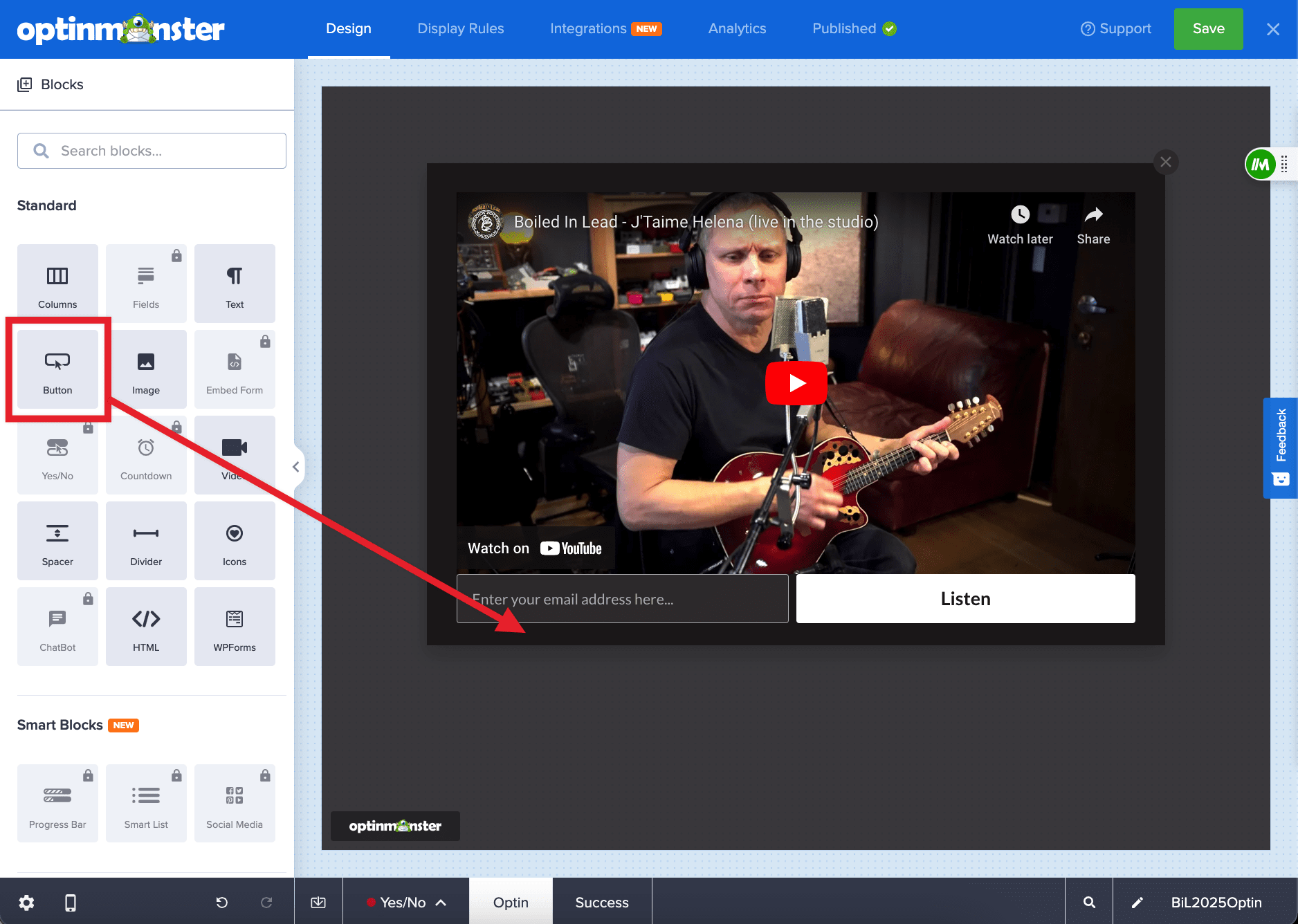This screenshot has width=1298, height=924.
Task: Switch to the Design tab
Action: pyautogui.click(x=349, y=29)
